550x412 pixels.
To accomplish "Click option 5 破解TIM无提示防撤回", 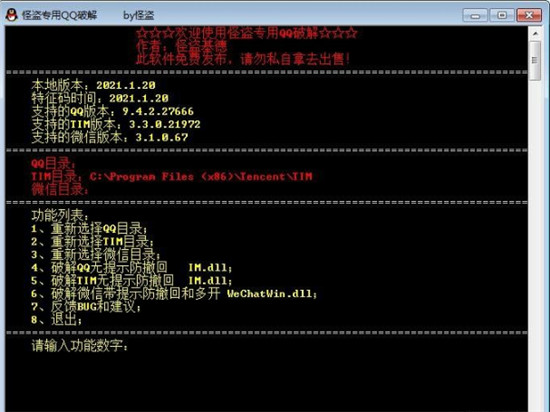I will 132,281.
